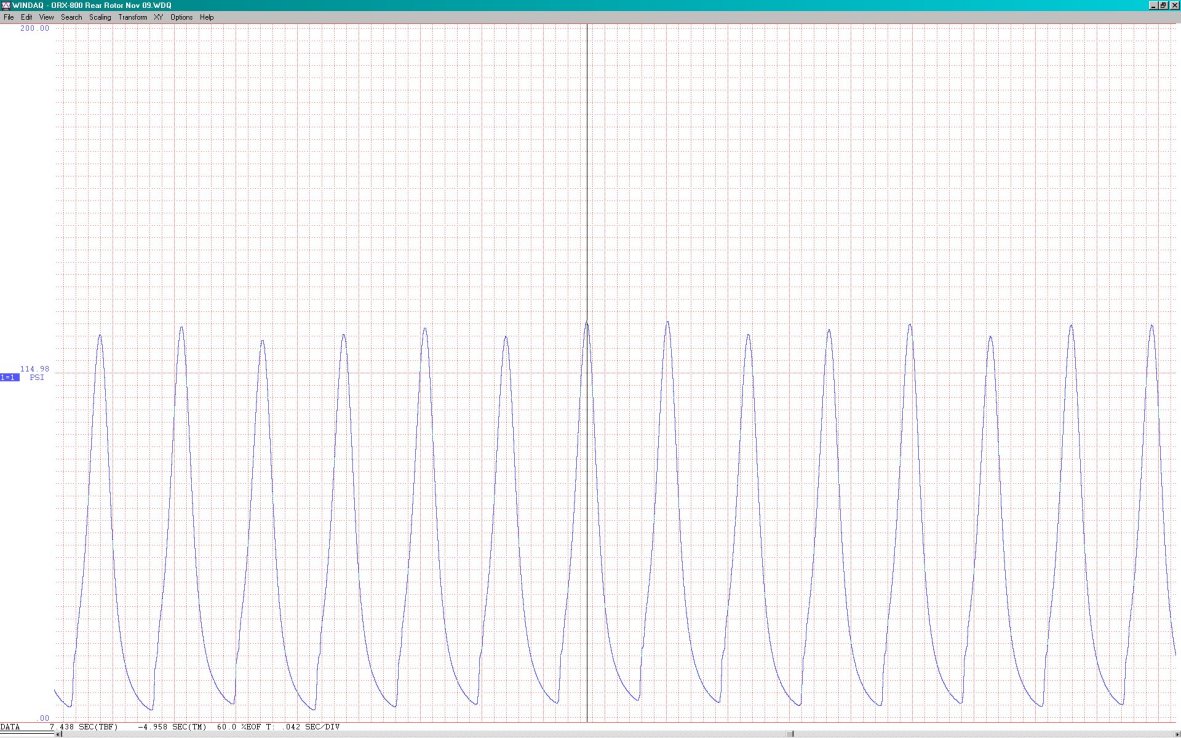
Task: Click the DATA status bar label
Action: [x=10, y=727]
